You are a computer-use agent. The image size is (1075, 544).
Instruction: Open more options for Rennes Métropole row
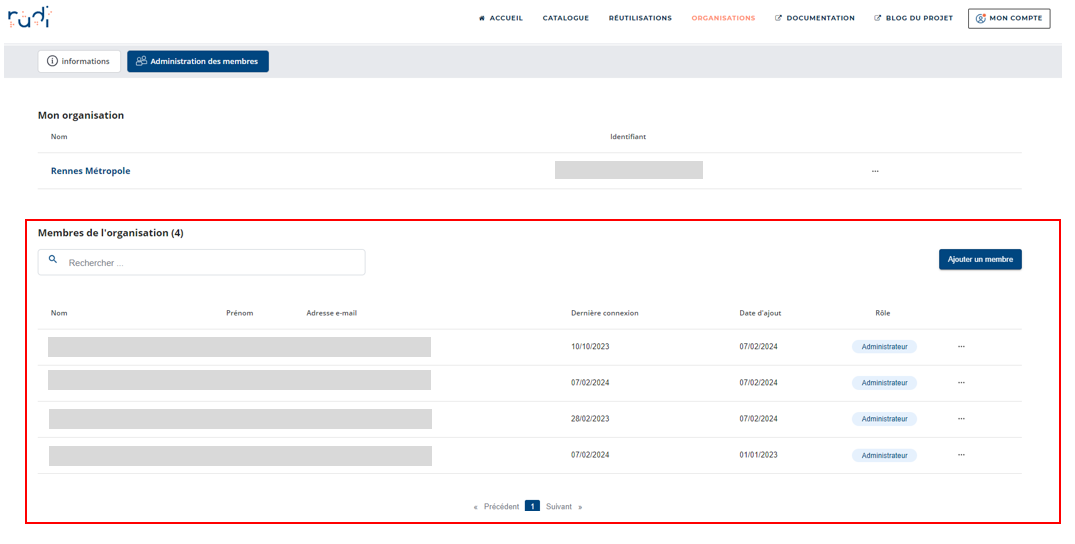pyautogui.click(x=875, y=171)
